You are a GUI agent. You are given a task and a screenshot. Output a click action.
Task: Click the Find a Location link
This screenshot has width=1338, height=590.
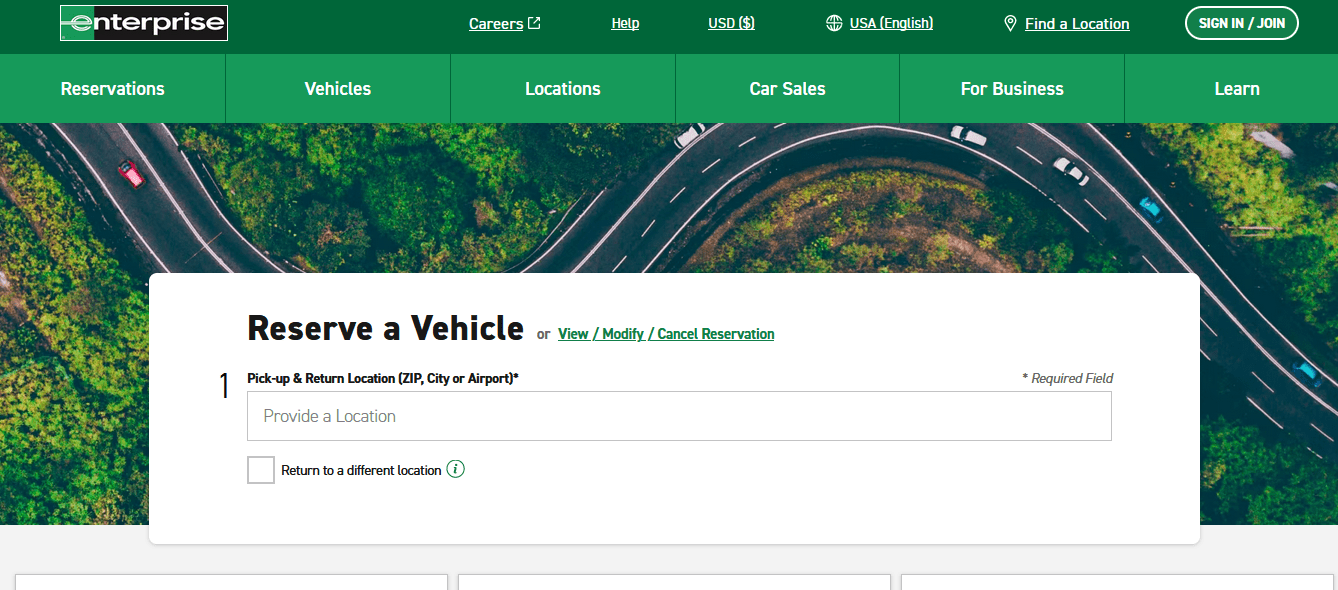point(1077,23)
